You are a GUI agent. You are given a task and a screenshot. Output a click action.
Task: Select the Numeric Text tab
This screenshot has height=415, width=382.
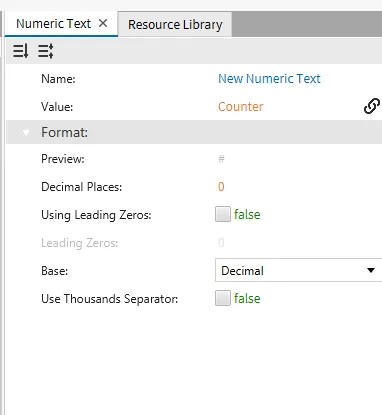(x=53, y=24)
